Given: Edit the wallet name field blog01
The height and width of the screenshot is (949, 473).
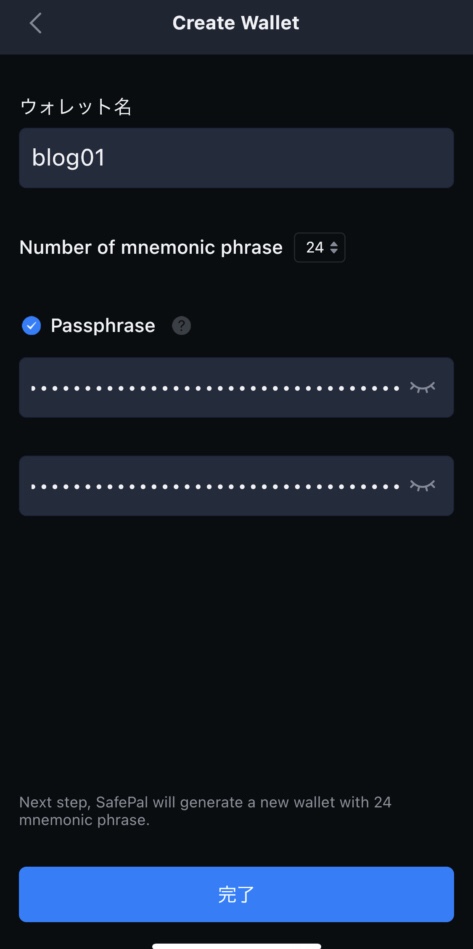Looking at the screenshot, I should click(x=236, y=158).
